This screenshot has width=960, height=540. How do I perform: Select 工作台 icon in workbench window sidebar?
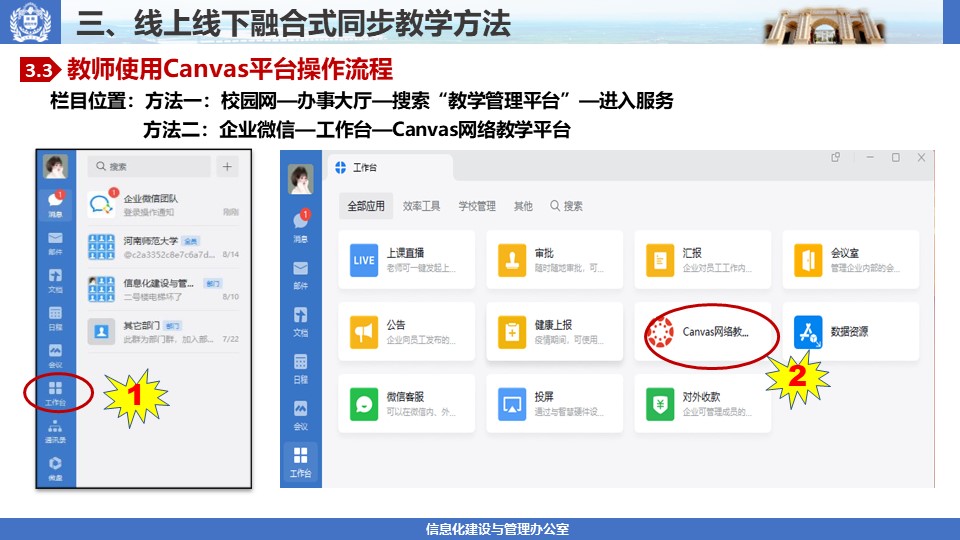click(x=301, y=462)
